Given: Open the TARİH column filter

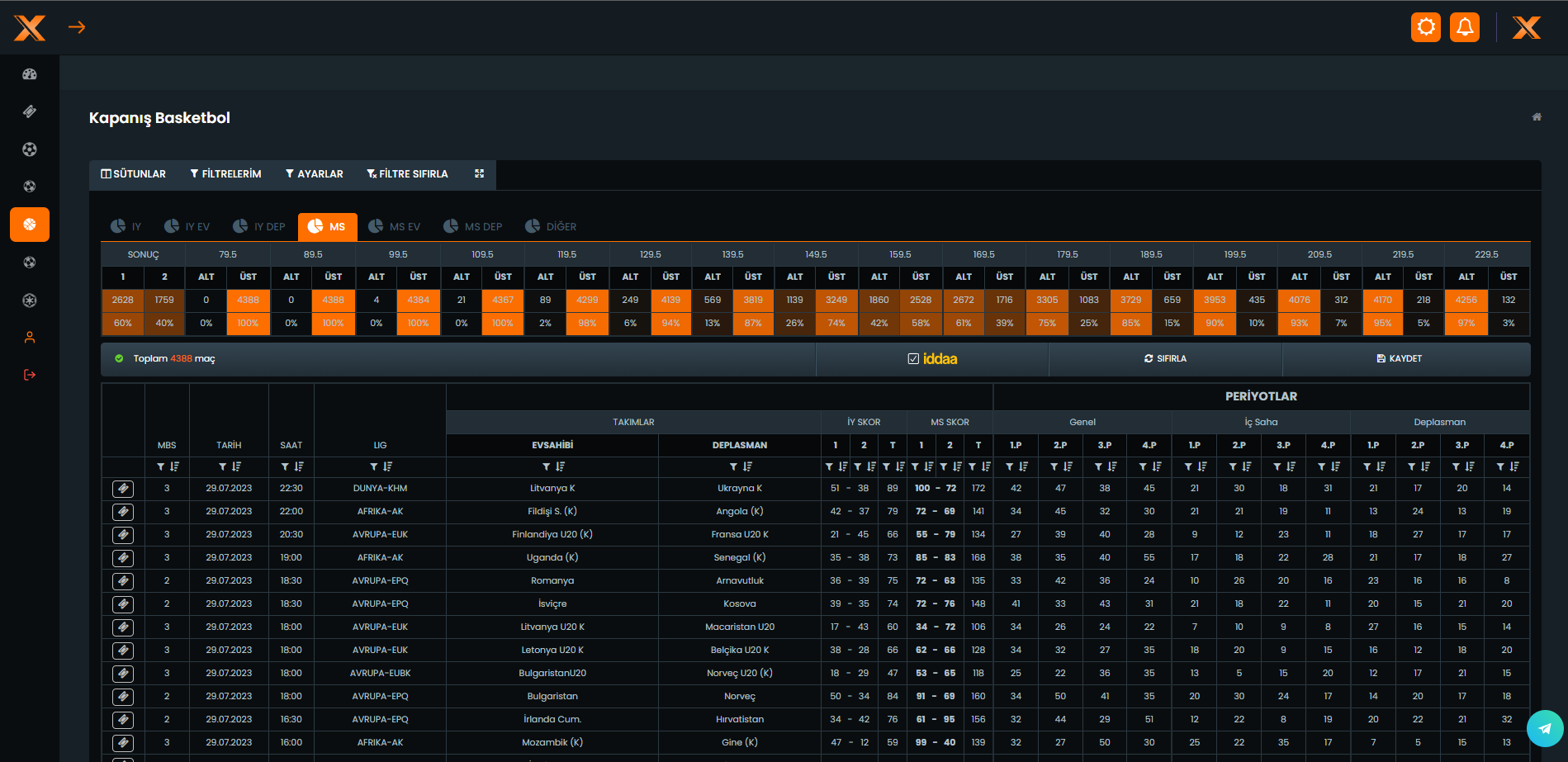Looking at the screenshot, I should [x=222, y=467].
